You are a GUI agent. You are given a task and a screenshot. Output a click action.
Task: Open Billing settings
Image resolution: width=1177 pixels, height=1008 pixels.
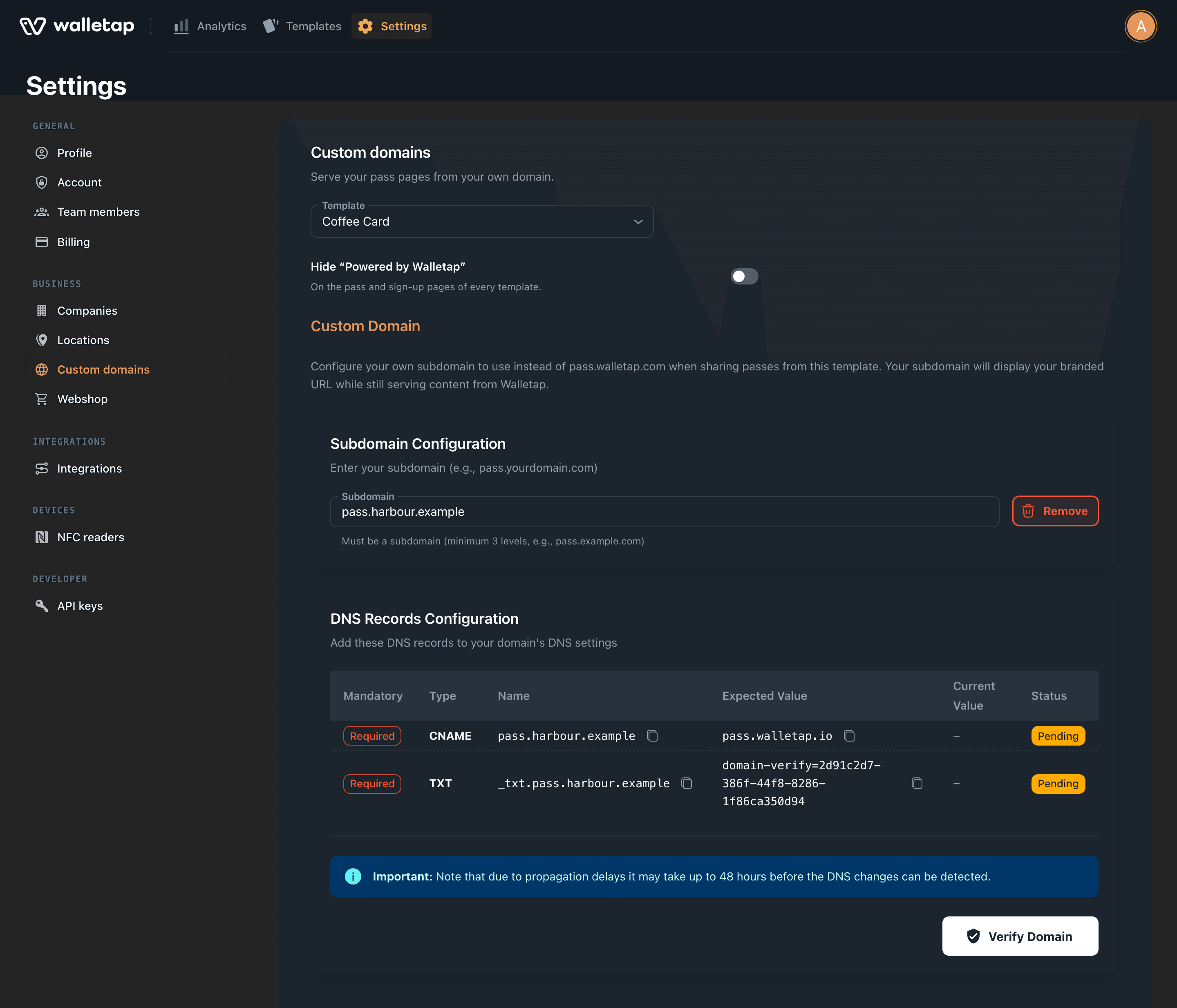[130, 242]
